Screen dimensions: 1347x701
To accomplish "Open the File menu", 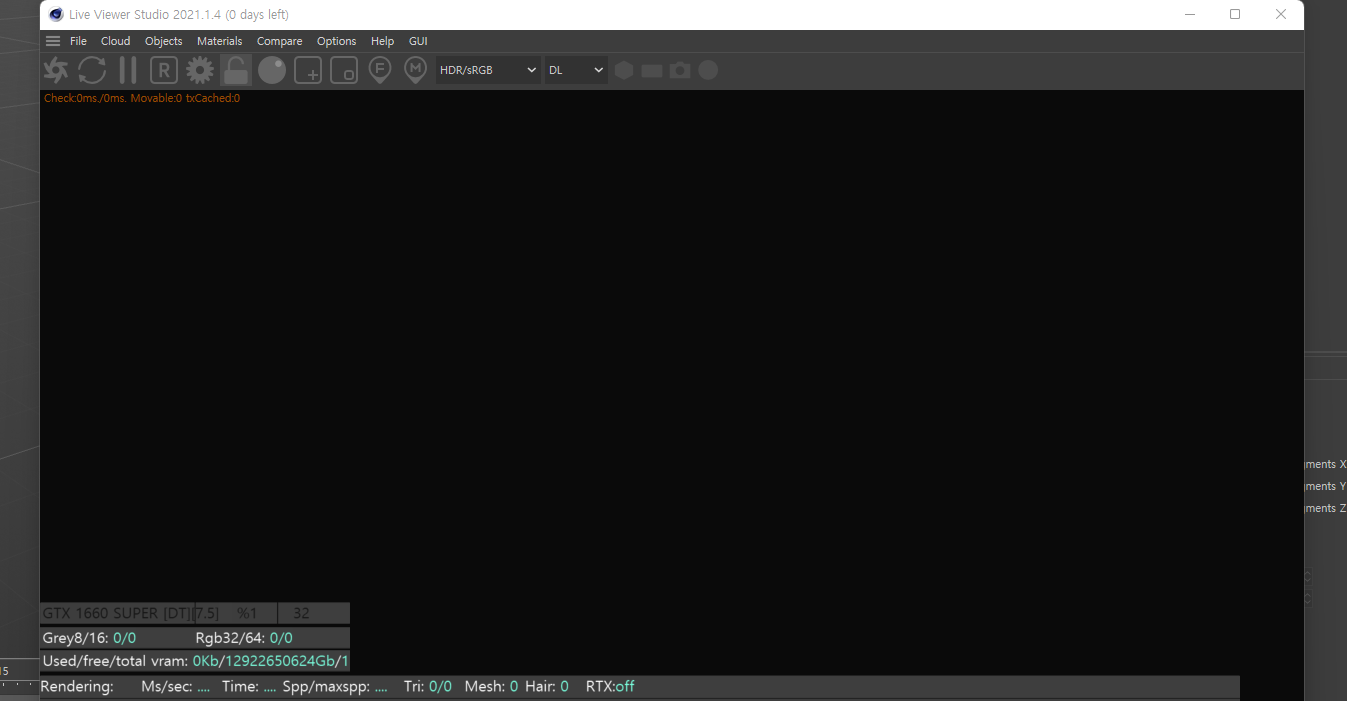I will tap(78, 41).
